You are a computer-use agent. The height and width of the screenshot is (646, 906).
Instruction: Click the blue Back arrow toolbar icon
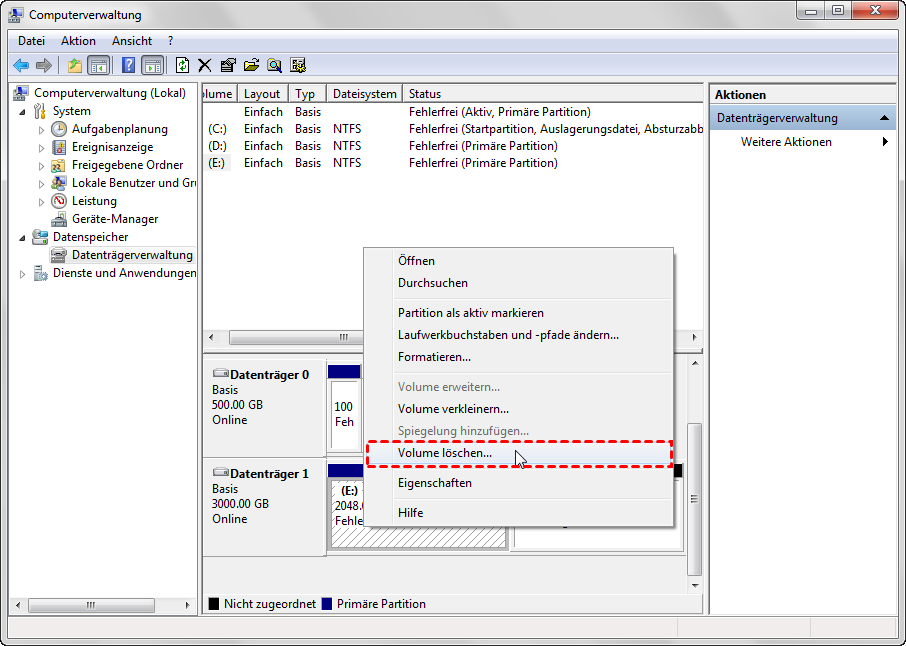tap(21, 65)
